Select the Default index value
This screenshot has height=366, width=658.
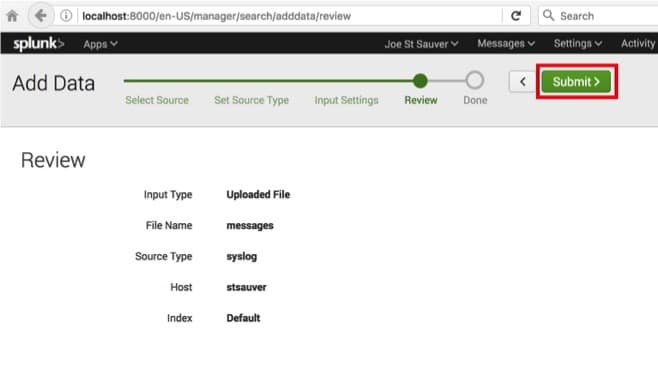pyautogui.click(x=243, y=318)
